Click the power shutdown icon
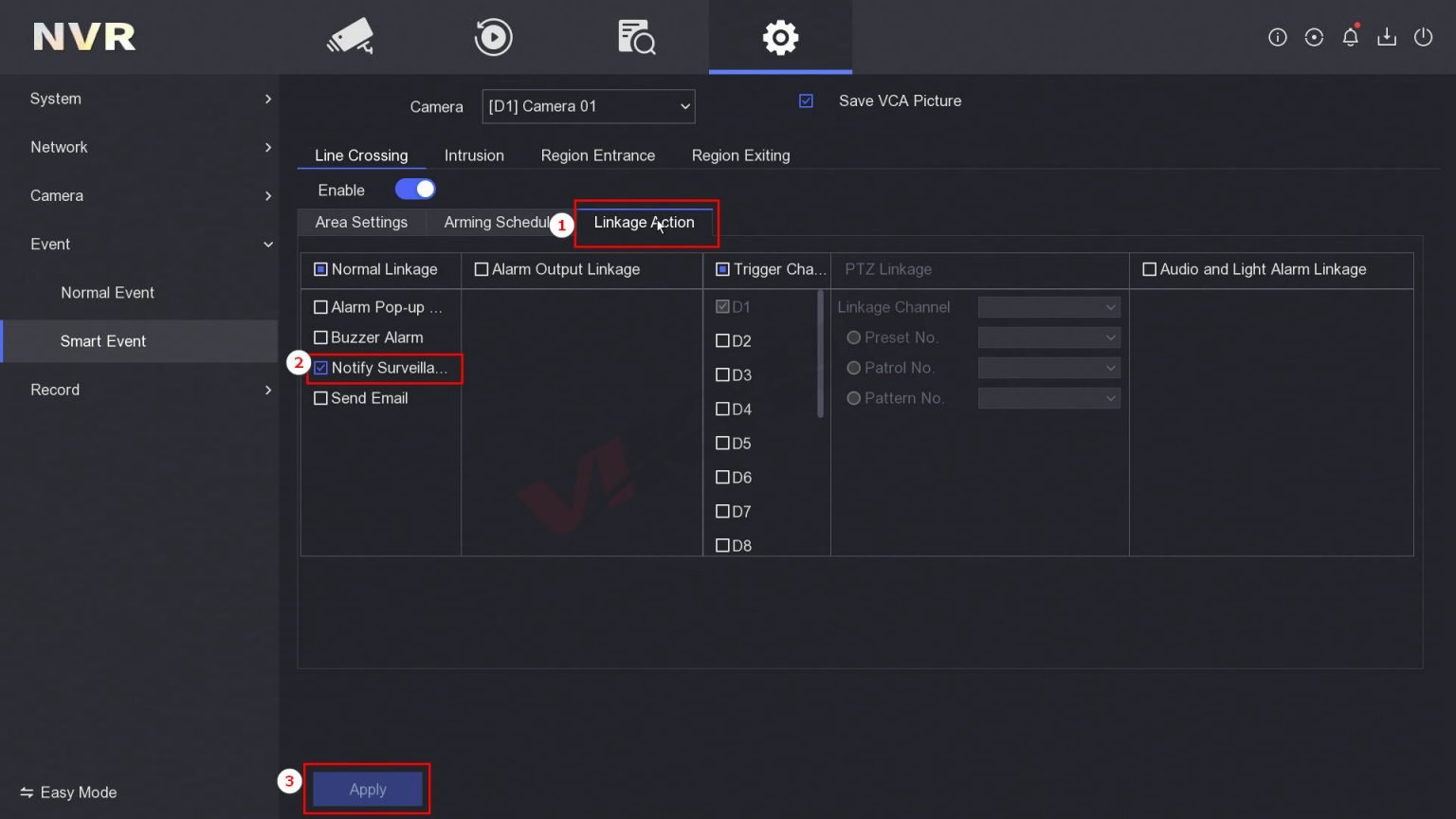1456x819 pixels. (1423, 37)
